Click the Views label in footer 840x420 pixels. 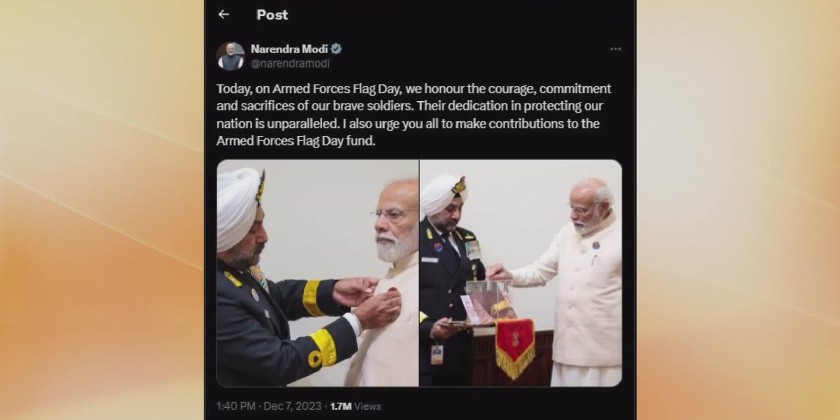[x=368, y=407]
